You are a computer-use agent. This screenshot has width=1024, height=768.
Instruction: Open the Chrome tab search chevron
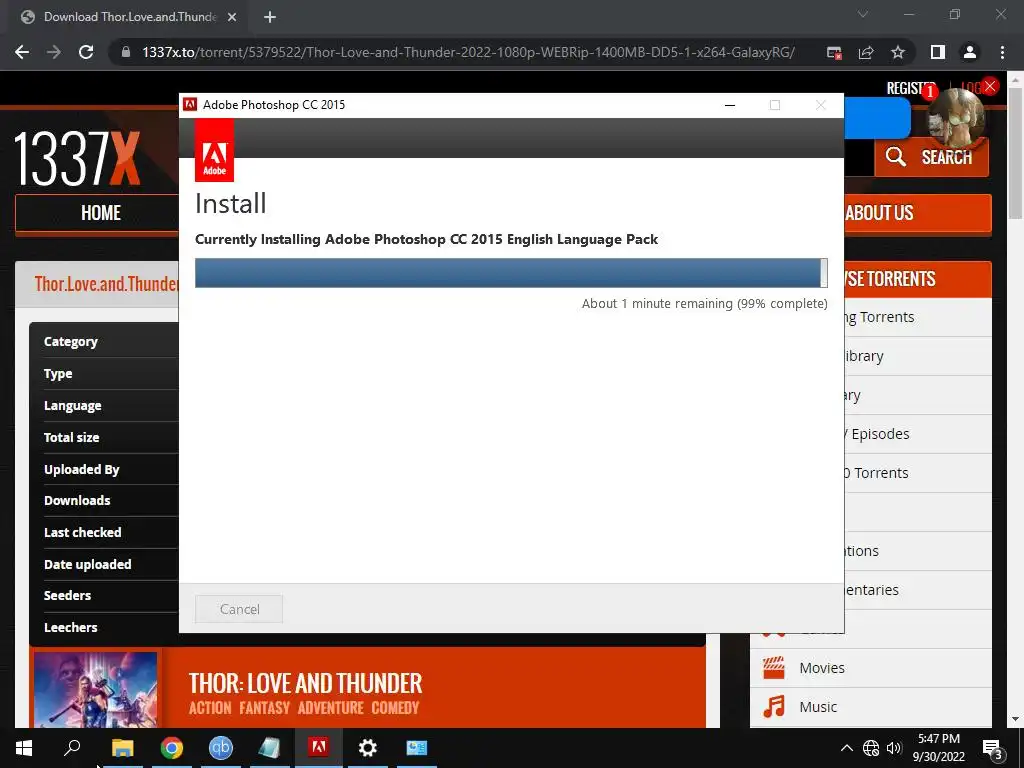(863, 14)
